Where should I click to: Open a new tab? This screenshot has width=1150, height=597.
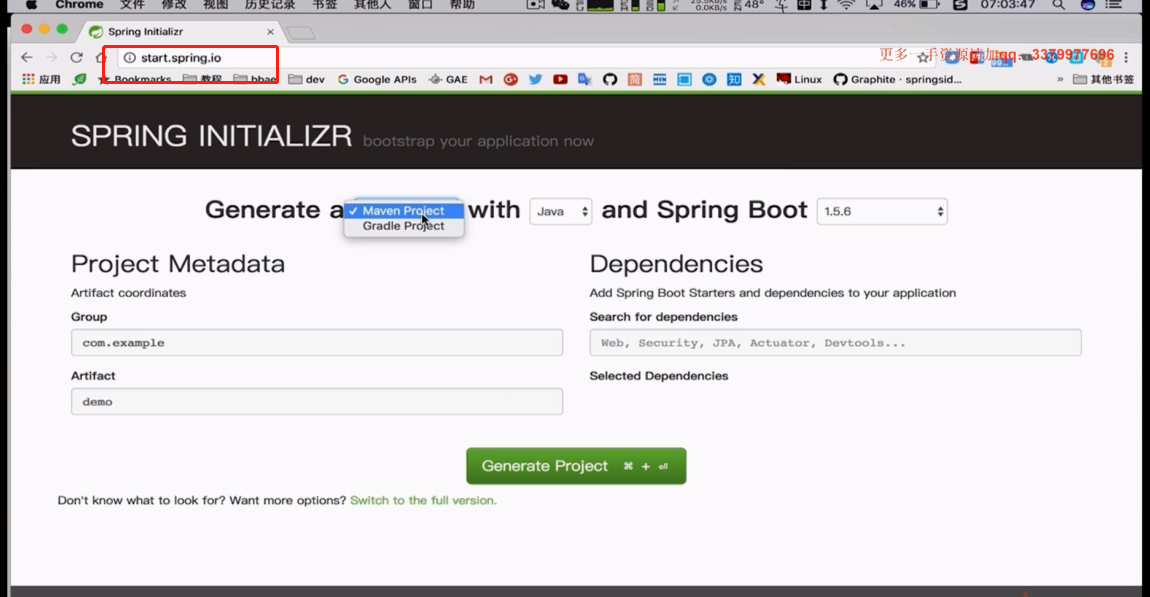click(x=301, y=32)
